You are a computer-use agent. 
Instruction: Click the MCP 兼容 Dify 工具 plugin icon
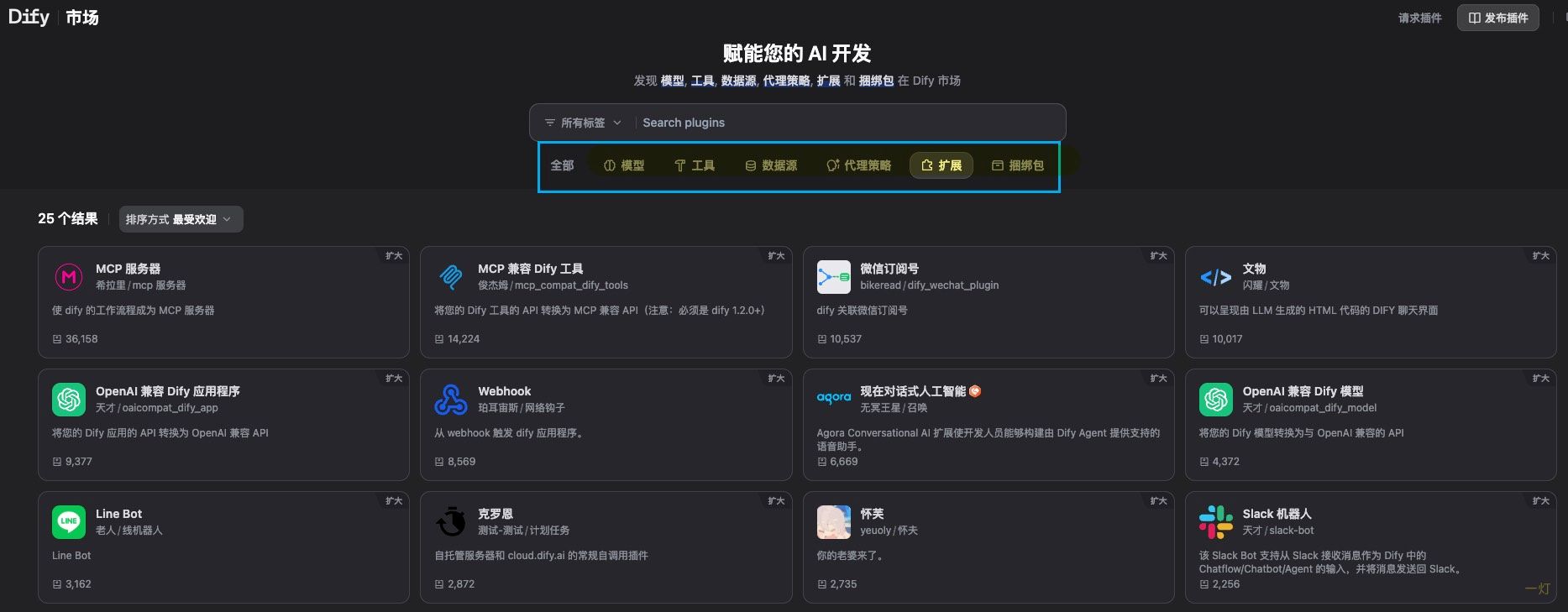pos(451,276)
